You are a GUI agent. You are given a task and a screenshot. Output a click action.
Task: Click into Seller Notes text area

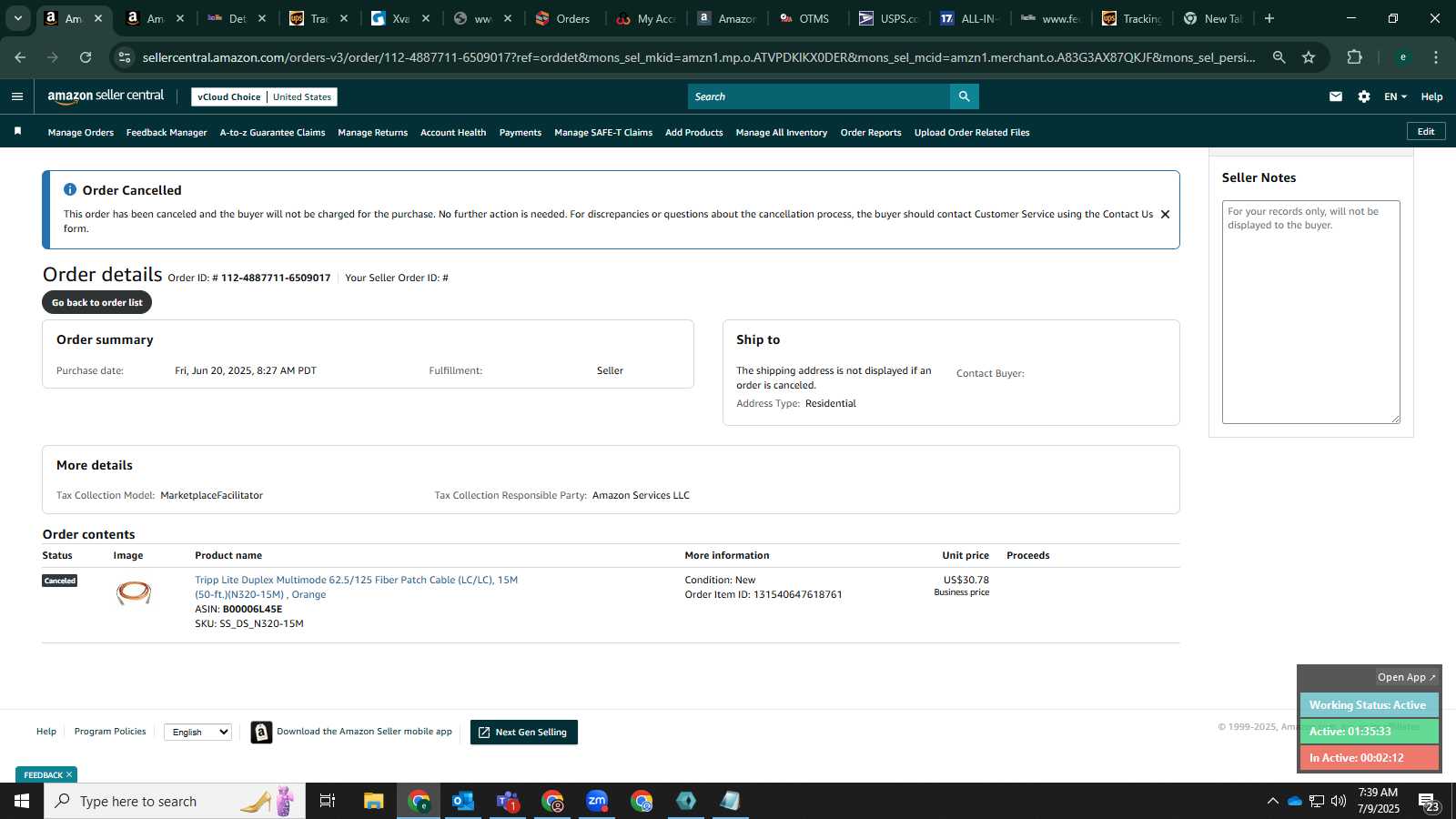point(1310,312)
